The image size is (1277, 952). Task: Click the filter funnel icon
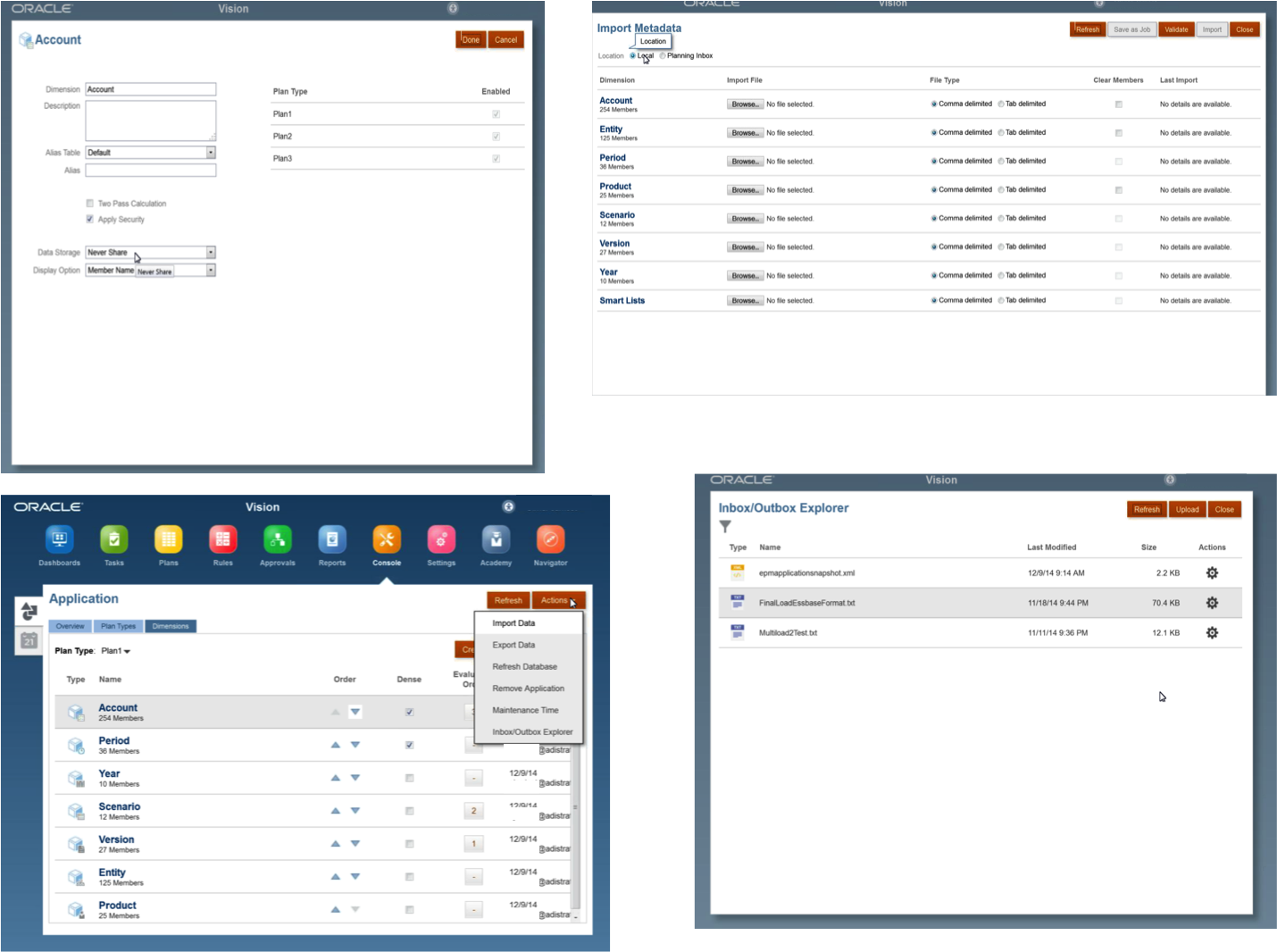click(725, 527)
